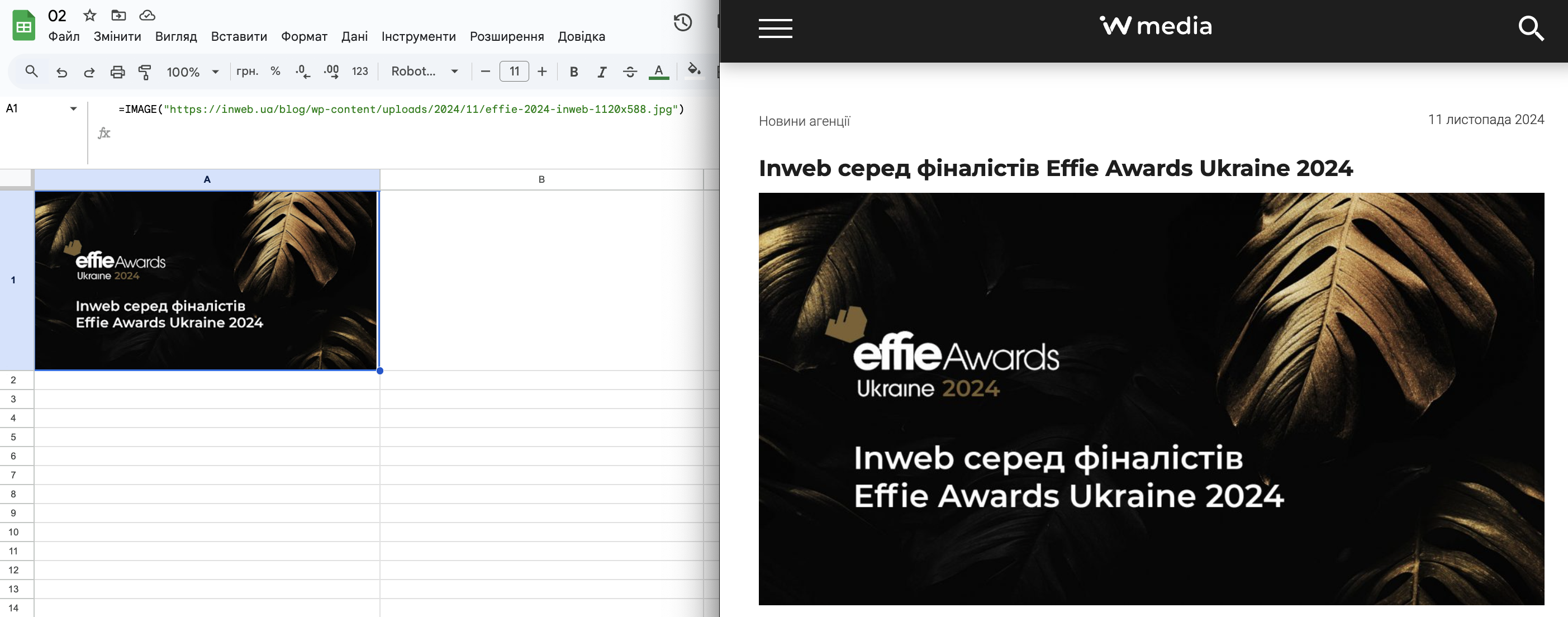Select column A header

coord(207,179)
